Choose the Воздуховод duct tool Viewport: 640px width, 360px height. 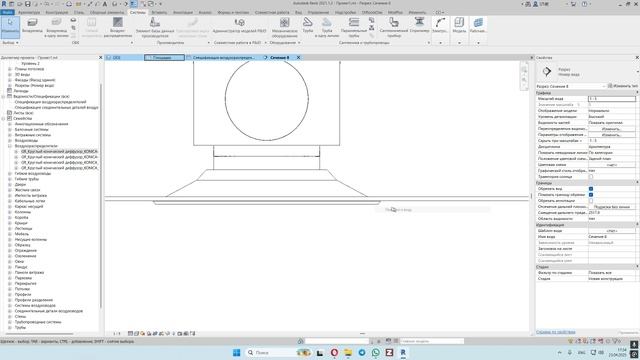click(x=32, y=26)
